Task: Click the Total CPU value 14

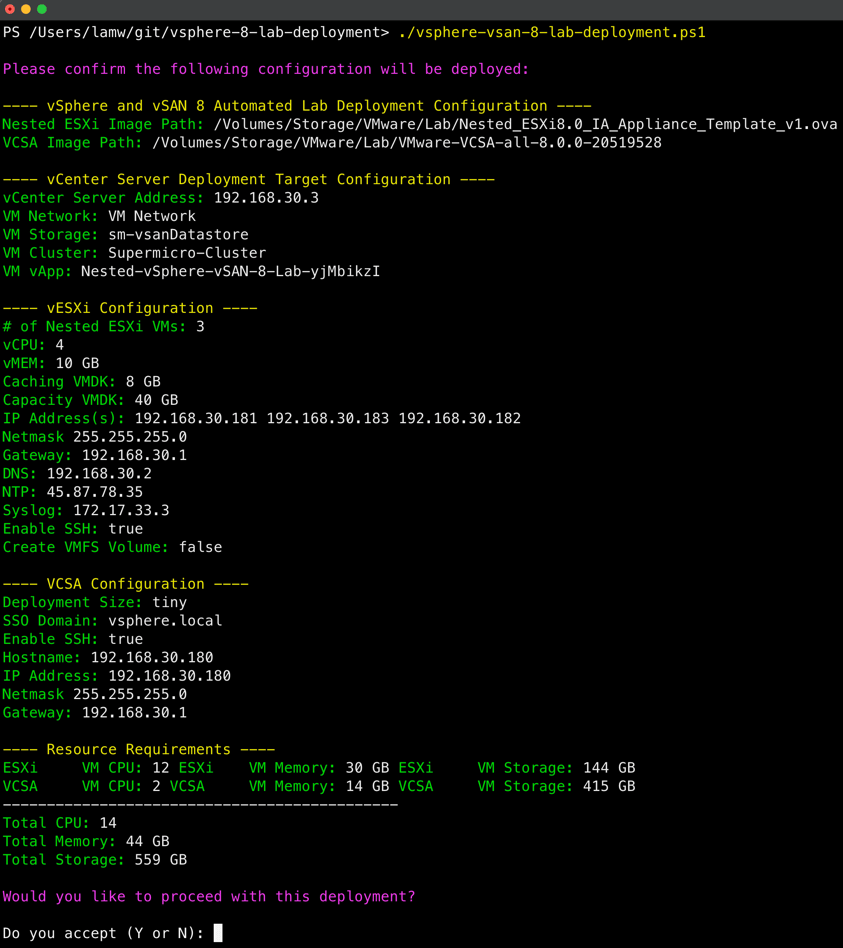Action: tap(108, 823)
